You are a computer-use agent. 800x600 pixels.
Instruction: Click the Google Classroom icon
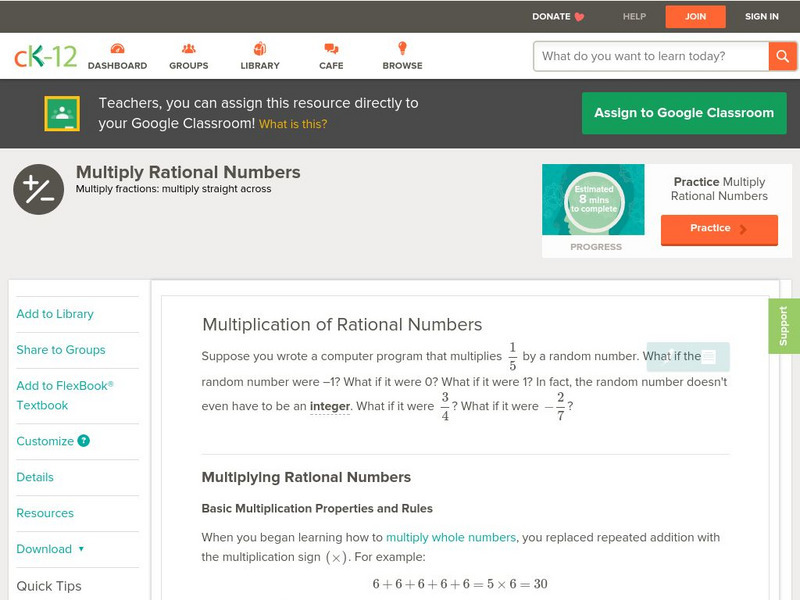62,114
